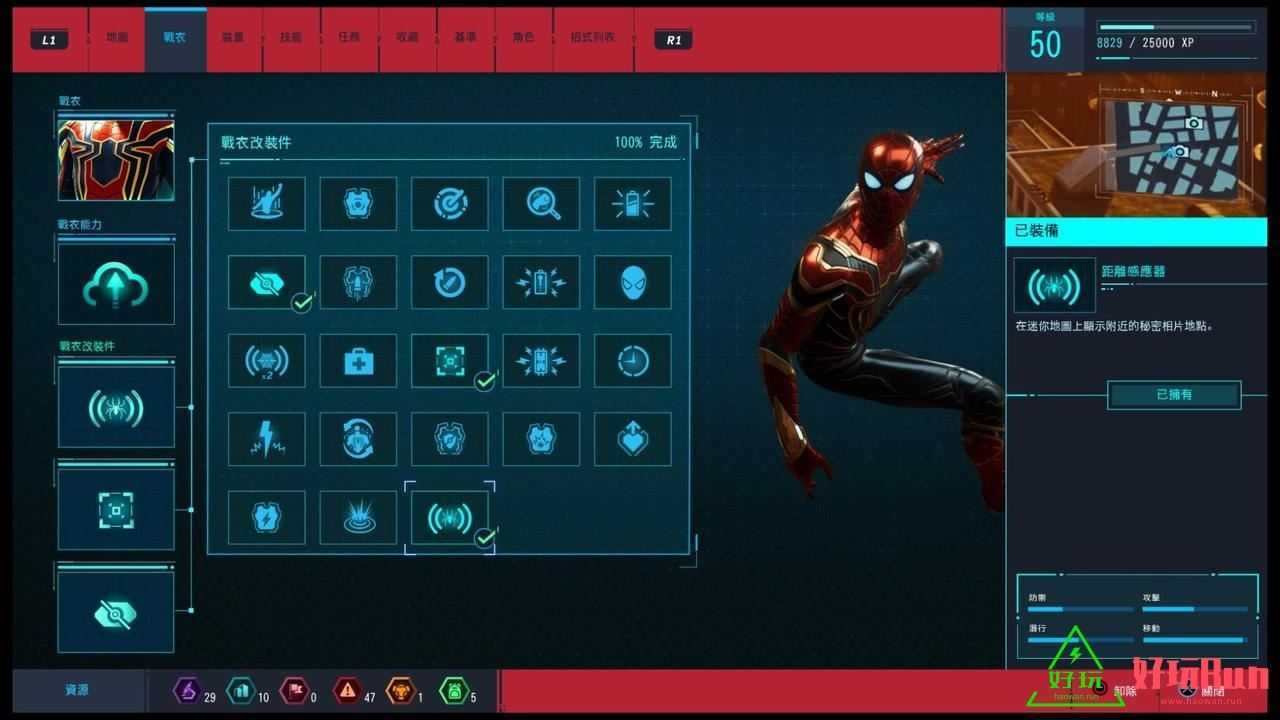The image size is (1280, 720).
Task: Toggle the checked 距離感應器 mod in grid
Action: (x=449, y=517)
